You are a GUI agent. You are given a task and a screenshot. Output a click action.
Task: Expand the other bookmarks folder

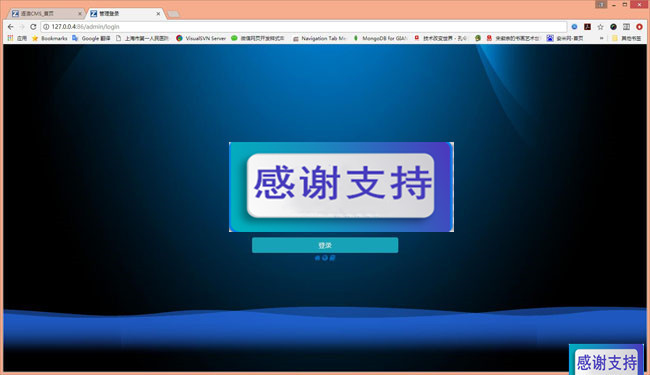[626, 38]
